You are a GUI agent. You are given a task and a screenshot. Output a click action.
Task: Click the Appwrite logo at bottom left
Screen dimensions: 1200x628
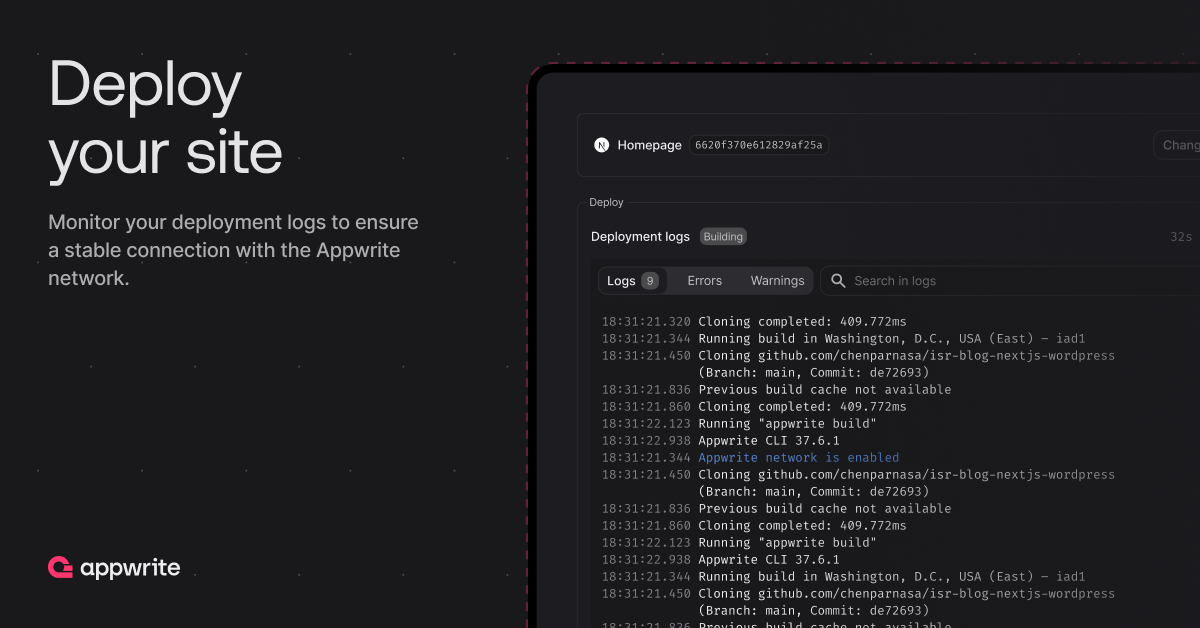pos(114,568)
